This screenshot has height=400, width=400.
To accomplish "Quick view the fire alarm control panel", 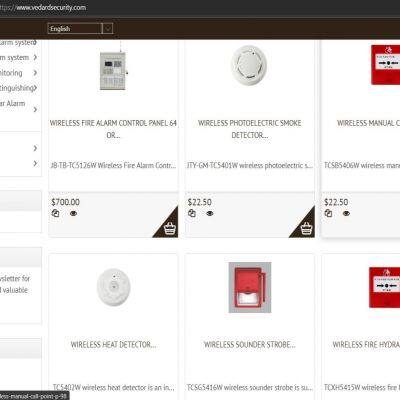I will (73, 214).
